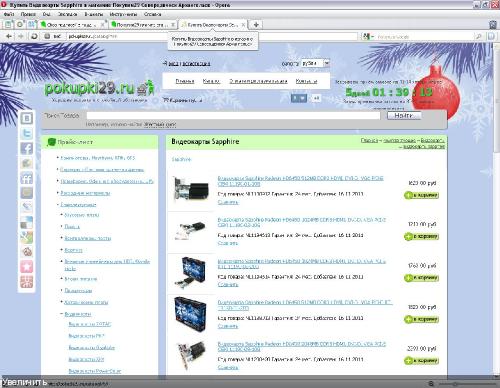Click the product search input field

click(x=233, y=115)
